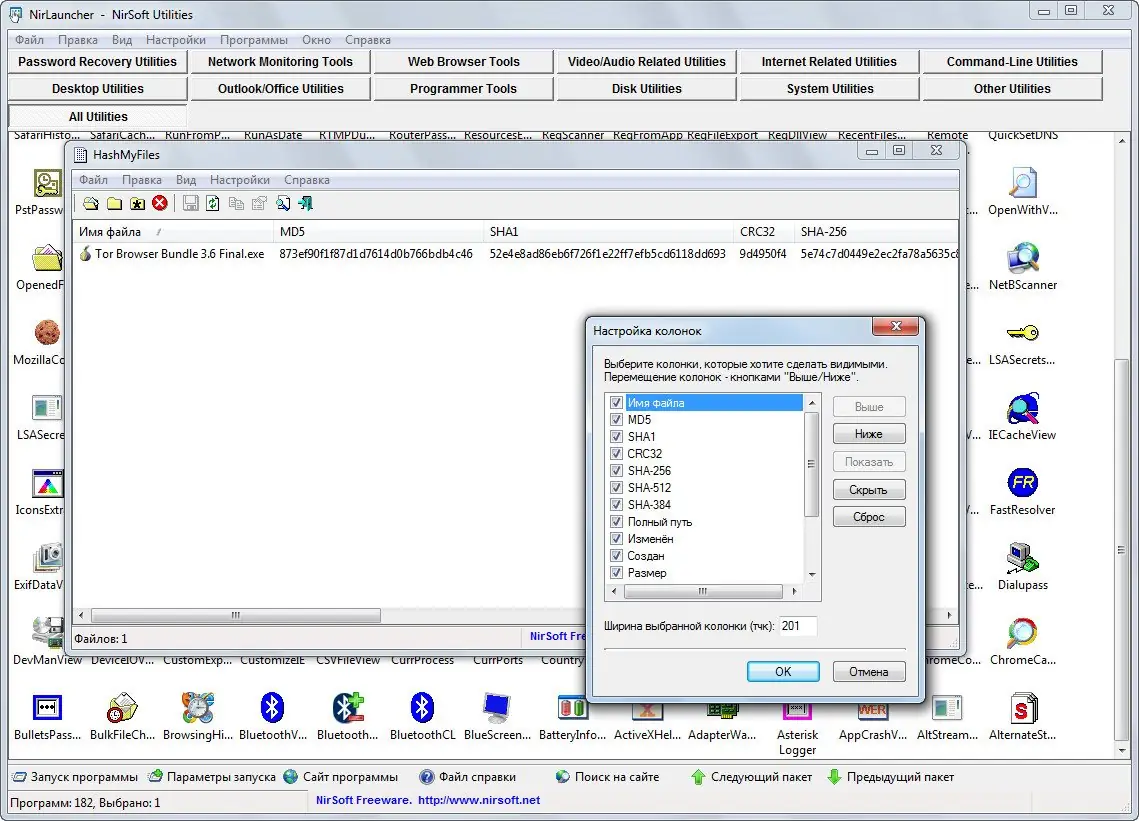Click the column width input field

pos(798,626)
